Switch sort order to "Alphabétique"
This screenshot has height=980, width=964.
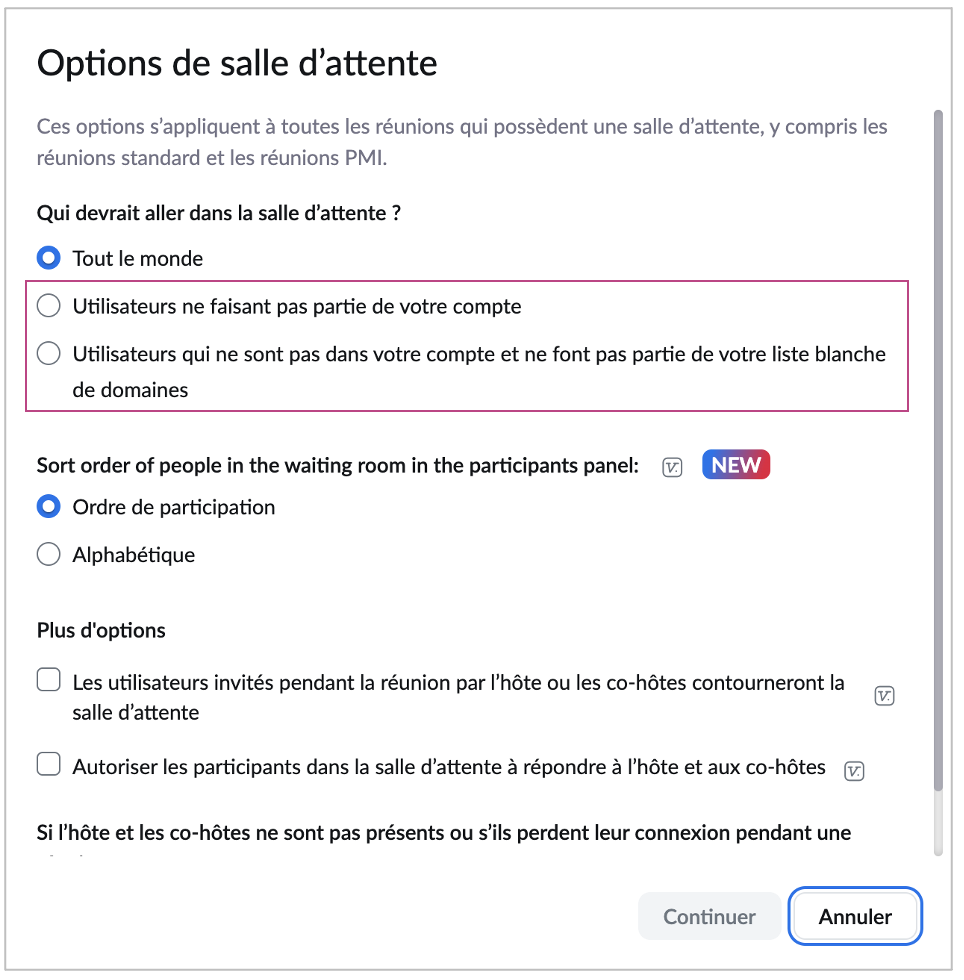pos(48,555)
